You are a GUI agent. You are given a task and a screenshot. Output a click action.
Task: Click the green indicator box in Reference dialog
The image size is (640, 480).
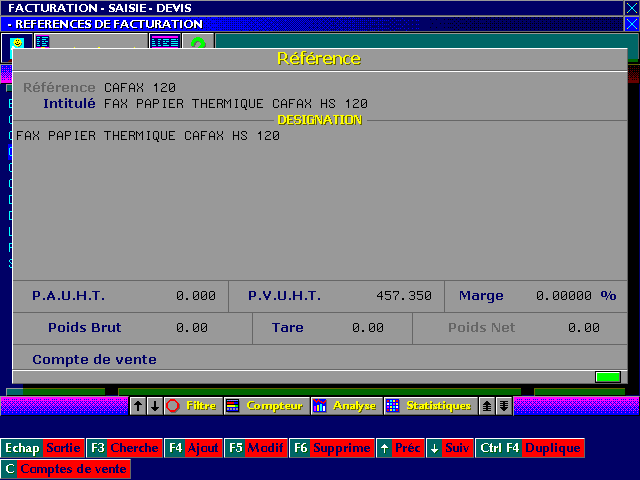pos(608,377)
